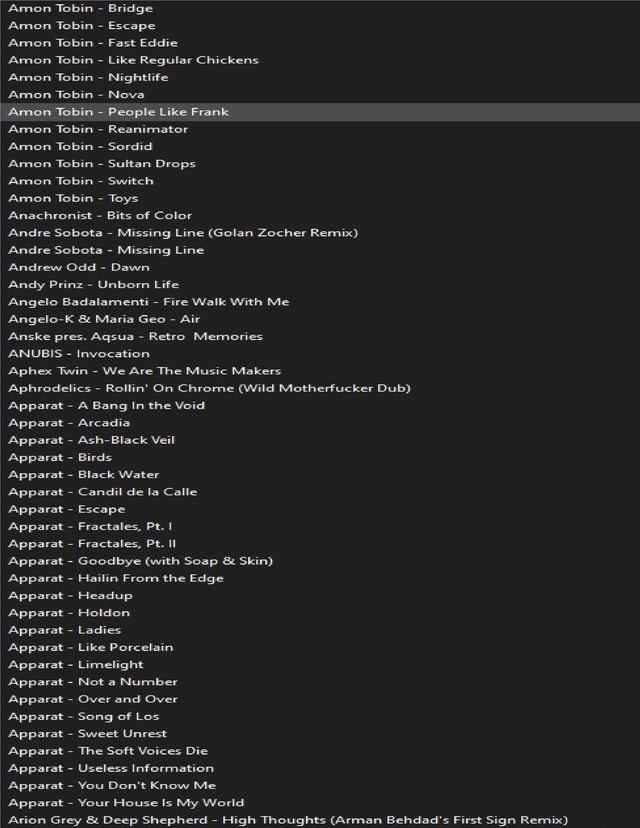
Task: Pick Apparat - Black Water
Action: [x=84, y=475]
